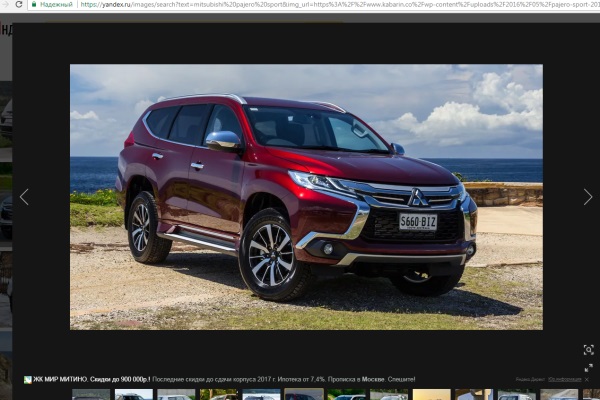
Task: Select the first thumbnail in the bottom strip
Action: 91,395
